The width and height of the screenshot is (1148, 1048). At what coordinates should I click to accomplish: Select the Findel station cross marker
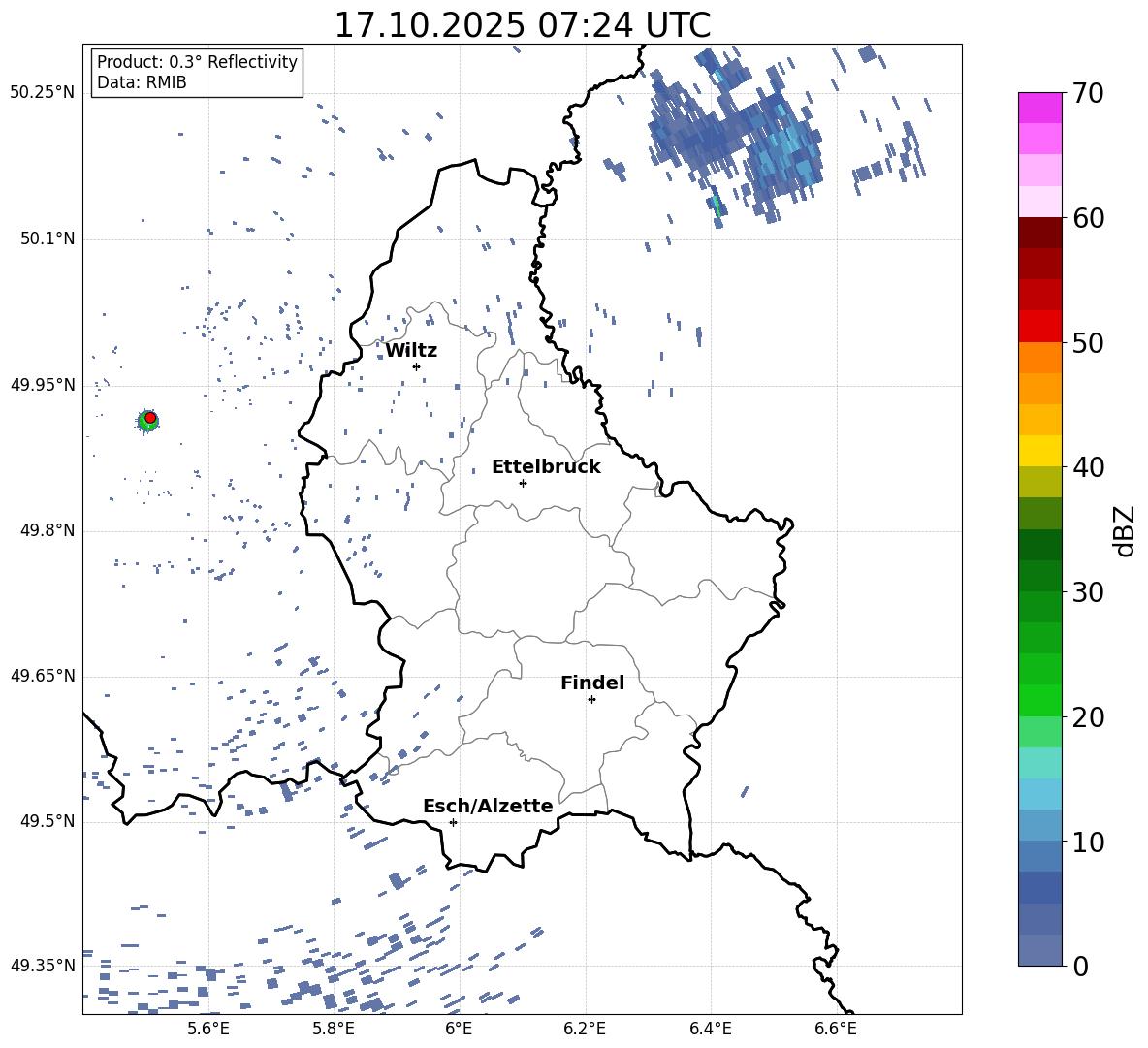(x=591, y=699)
